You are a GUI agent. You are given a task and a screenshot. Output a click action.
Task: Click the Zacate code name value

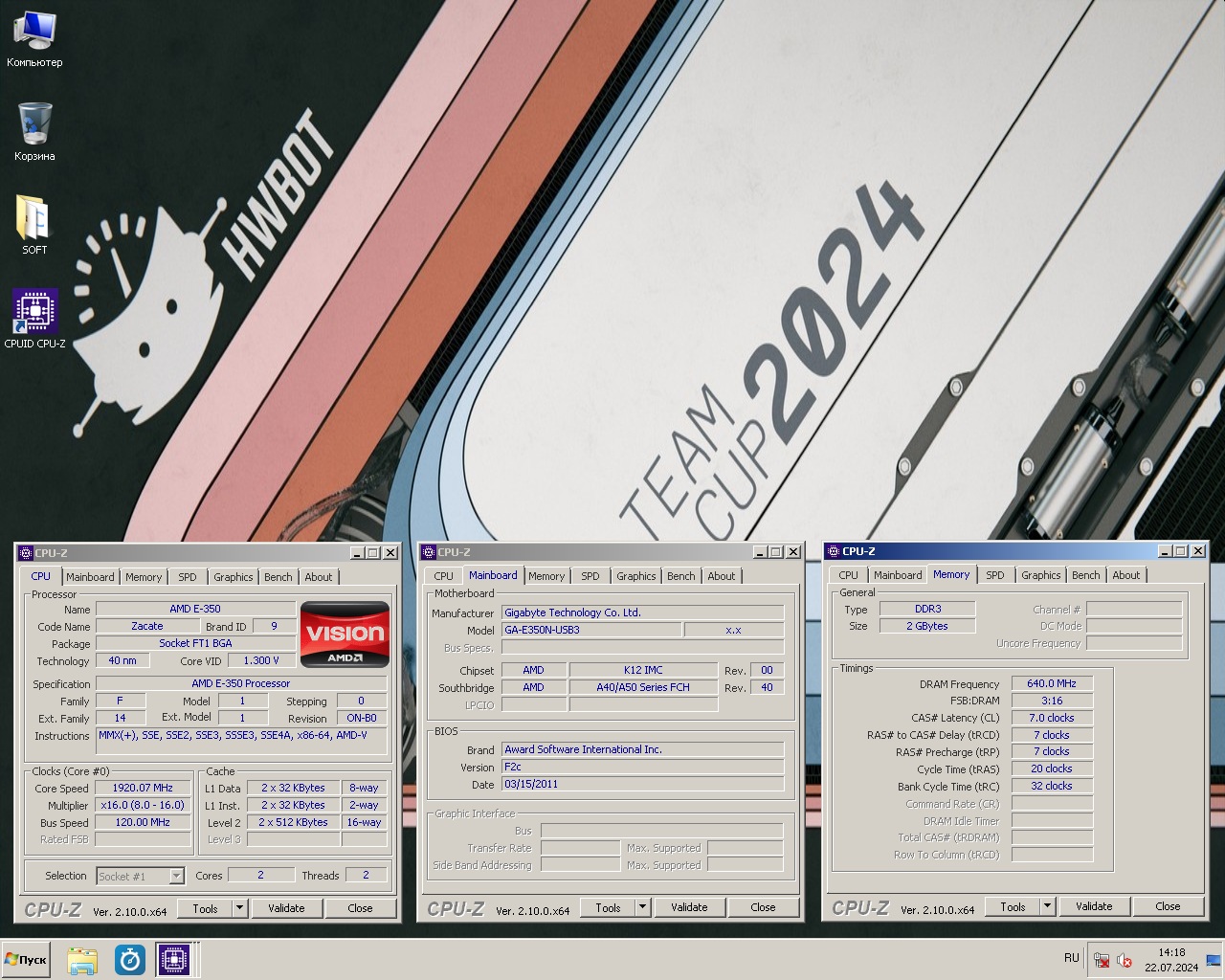(x=147, y=626)
